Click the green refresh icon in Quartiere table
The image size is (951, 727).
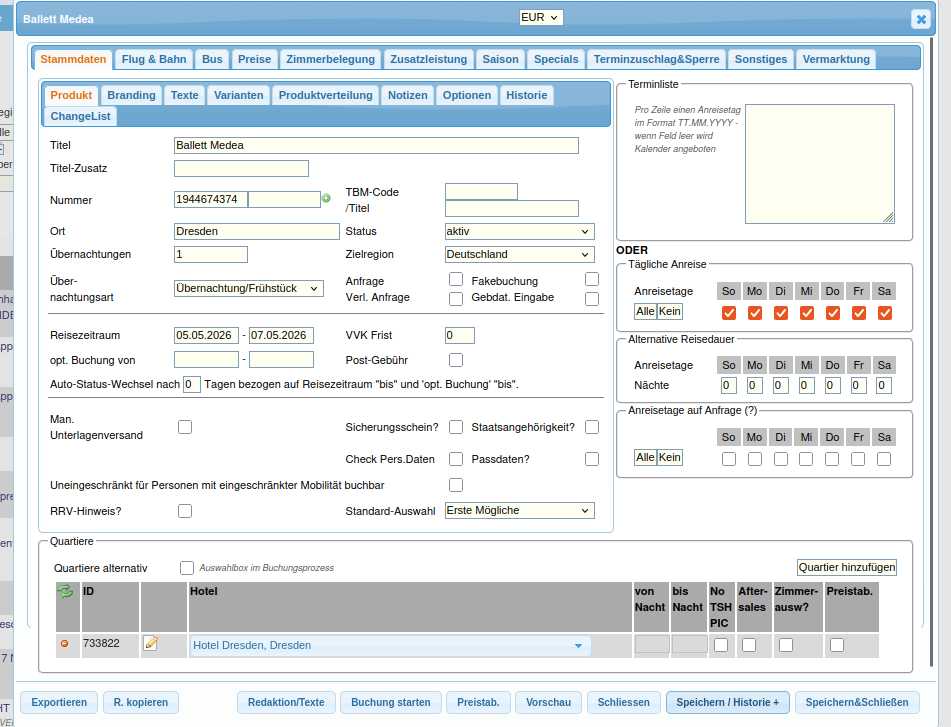click(x=66, y=592)
